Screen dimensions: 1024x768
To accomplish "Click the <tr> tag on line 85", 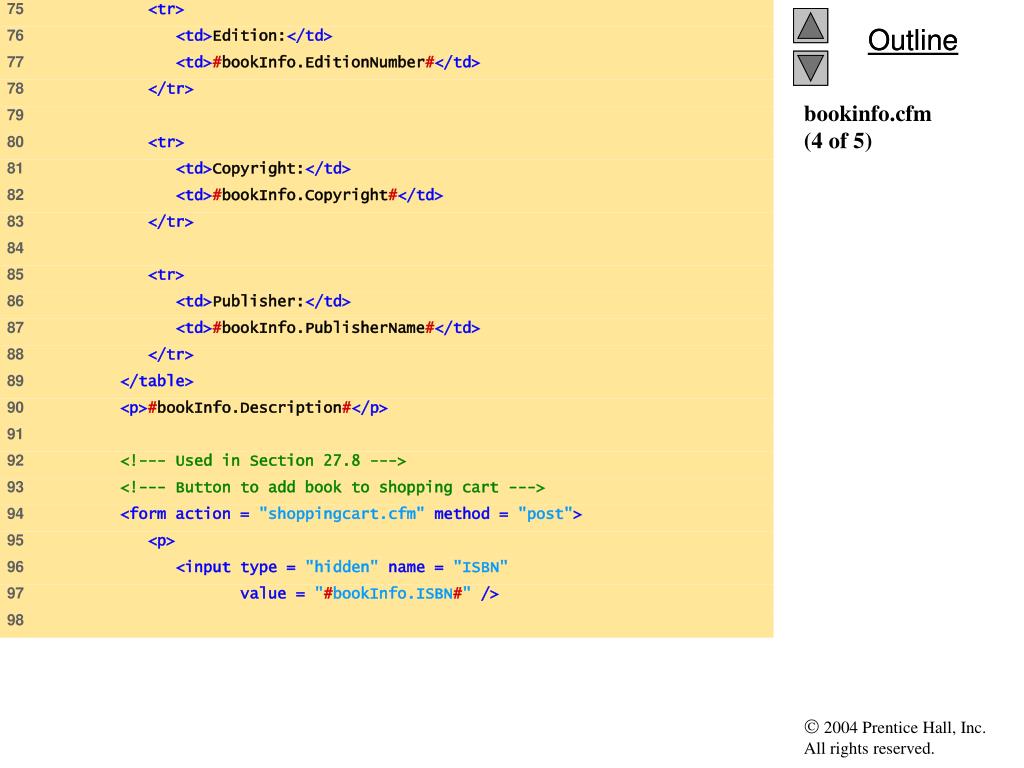I will [x=166, y=274].
